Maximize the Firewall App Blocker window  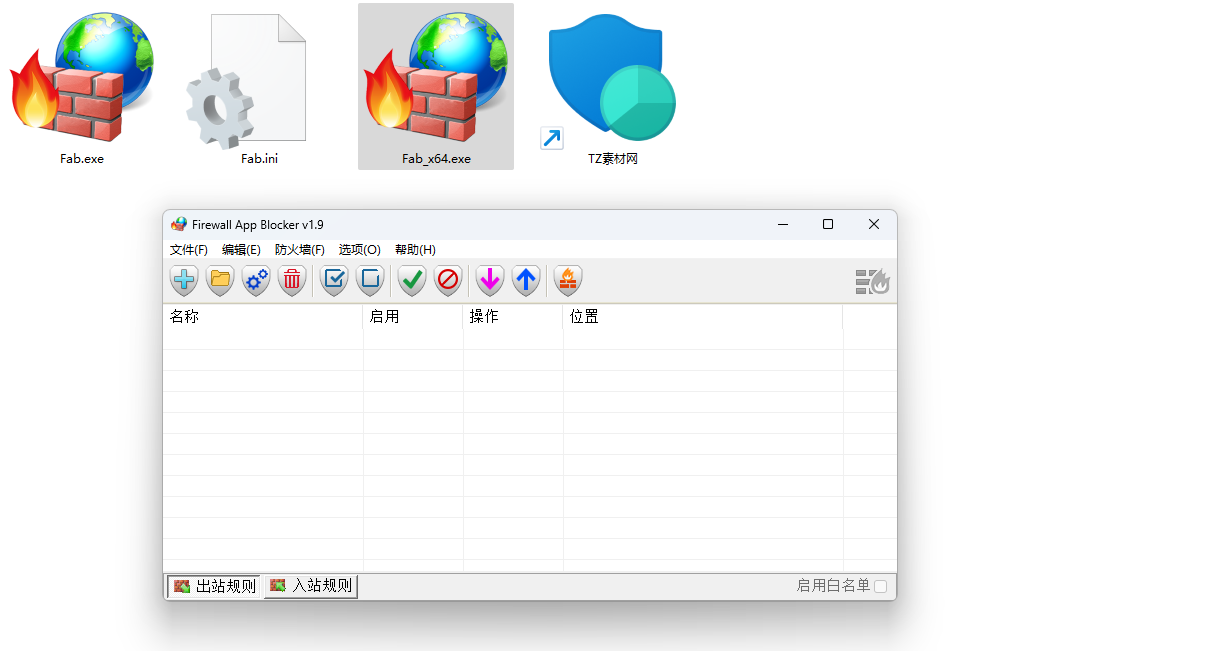click(828, 225)
